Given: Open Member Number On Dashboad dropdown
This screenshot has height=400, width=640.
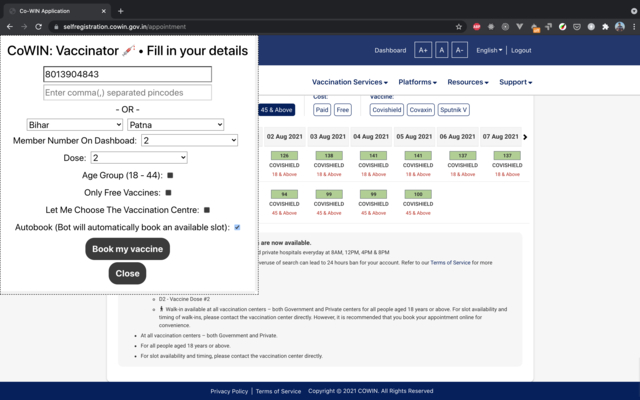Looking at the screenshot, I should click(x=189, y=140).
